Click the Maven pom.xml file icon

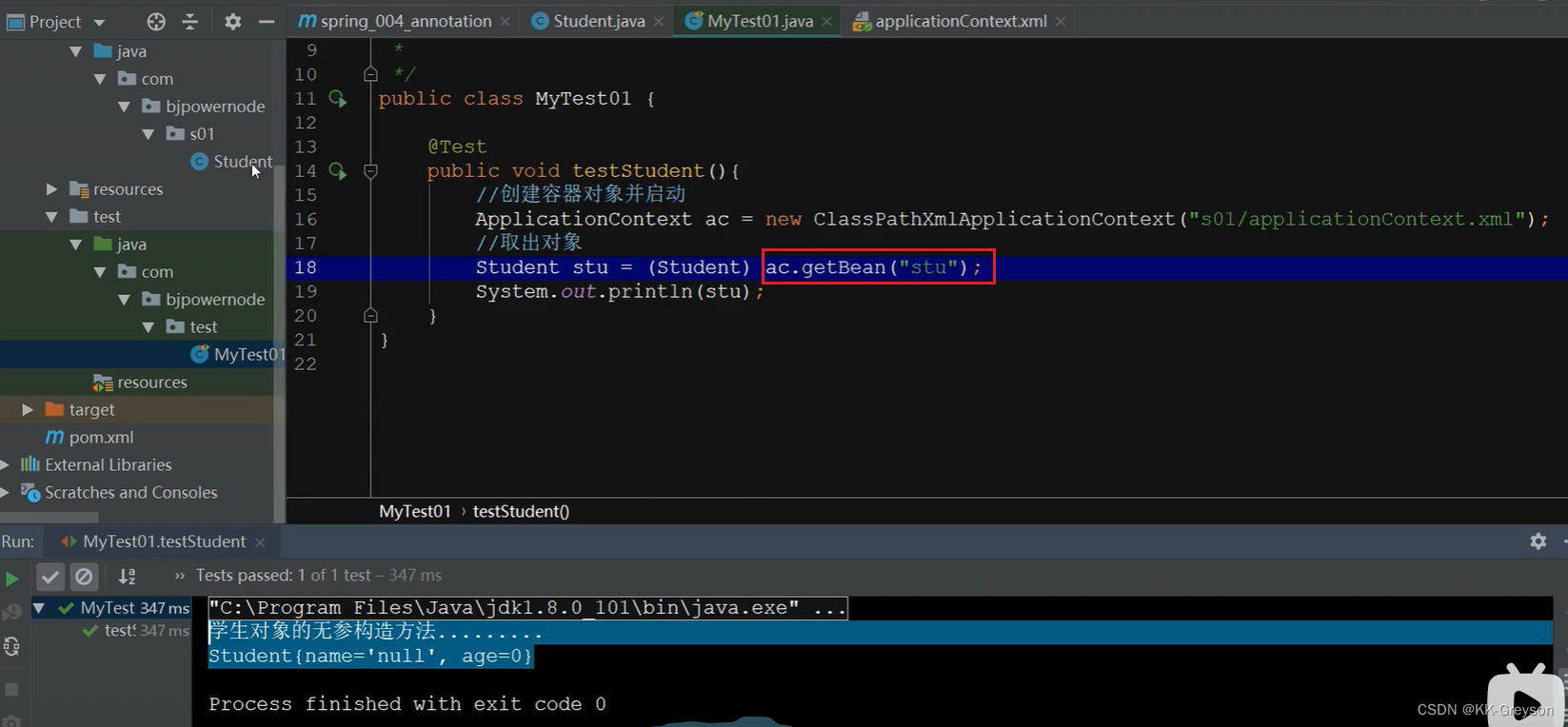(54, 437)
